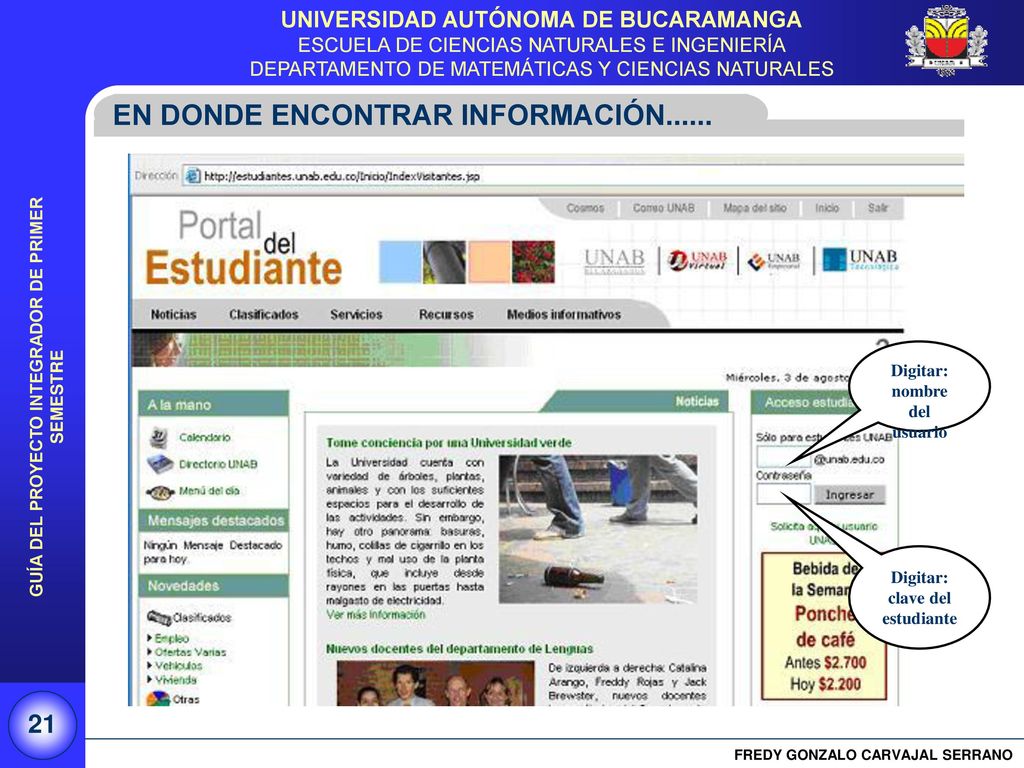Click the light blue banner square
1024x768 pixels.
[400, 262]
